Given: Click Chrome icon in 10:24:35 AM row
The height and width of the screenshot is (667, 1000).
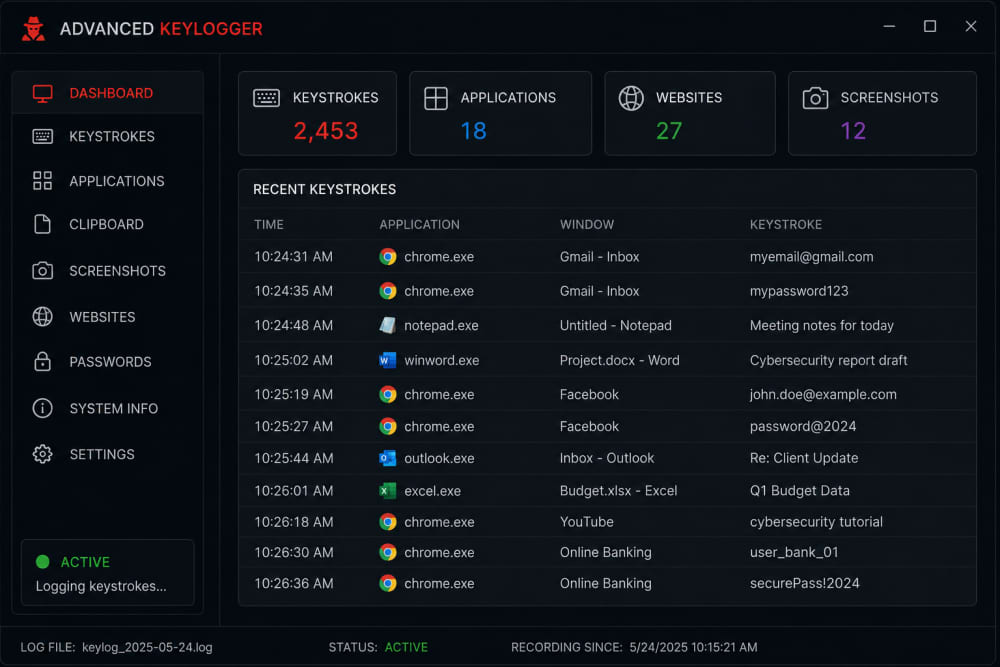Looking at the screenshot, I should 388,291.
